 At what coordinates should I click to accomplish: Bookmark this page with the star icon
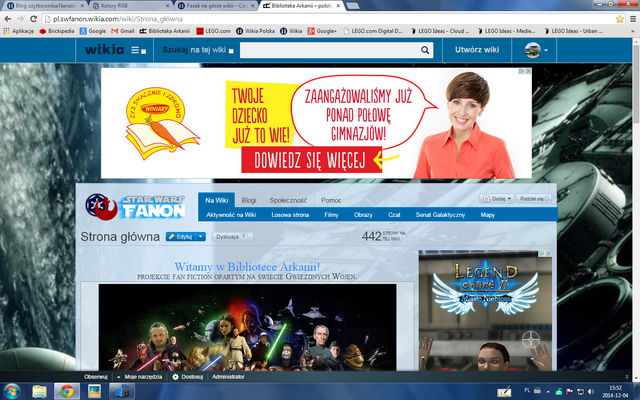point(620,19)
